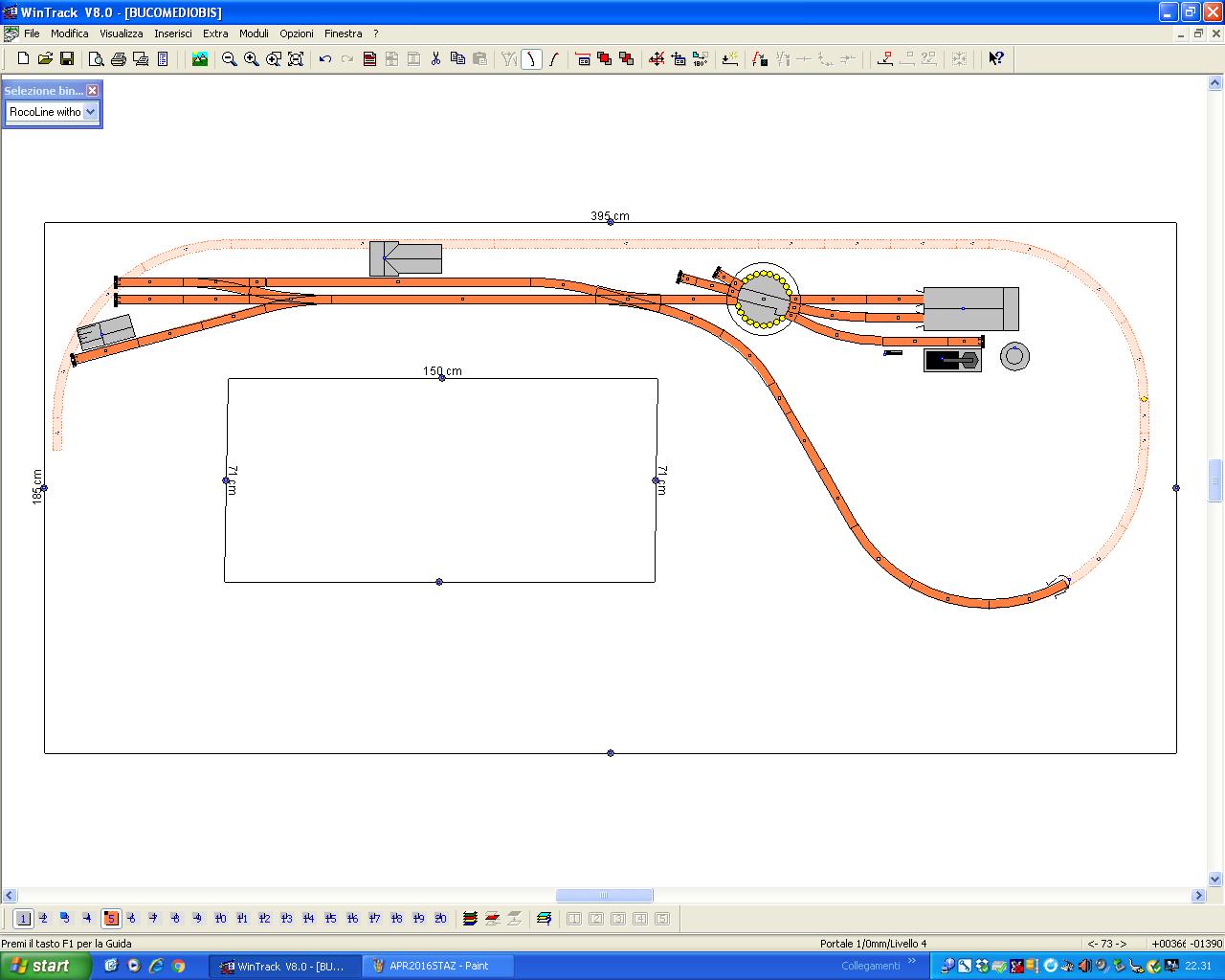Image resolution: width=1225 pixels, height=980 pixels.
Task: Open the Finestra menu
Action: 343,33
